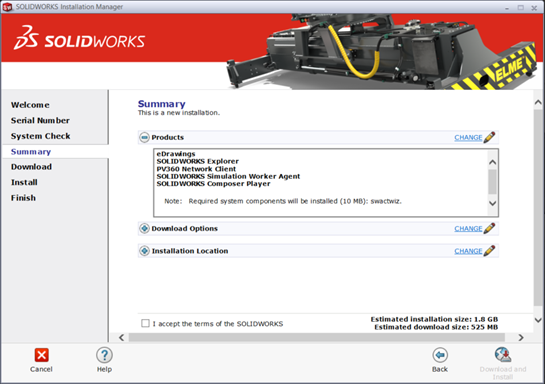Click the 3DS SOLIDWORKS logo in banner

[x=79, y=38]
